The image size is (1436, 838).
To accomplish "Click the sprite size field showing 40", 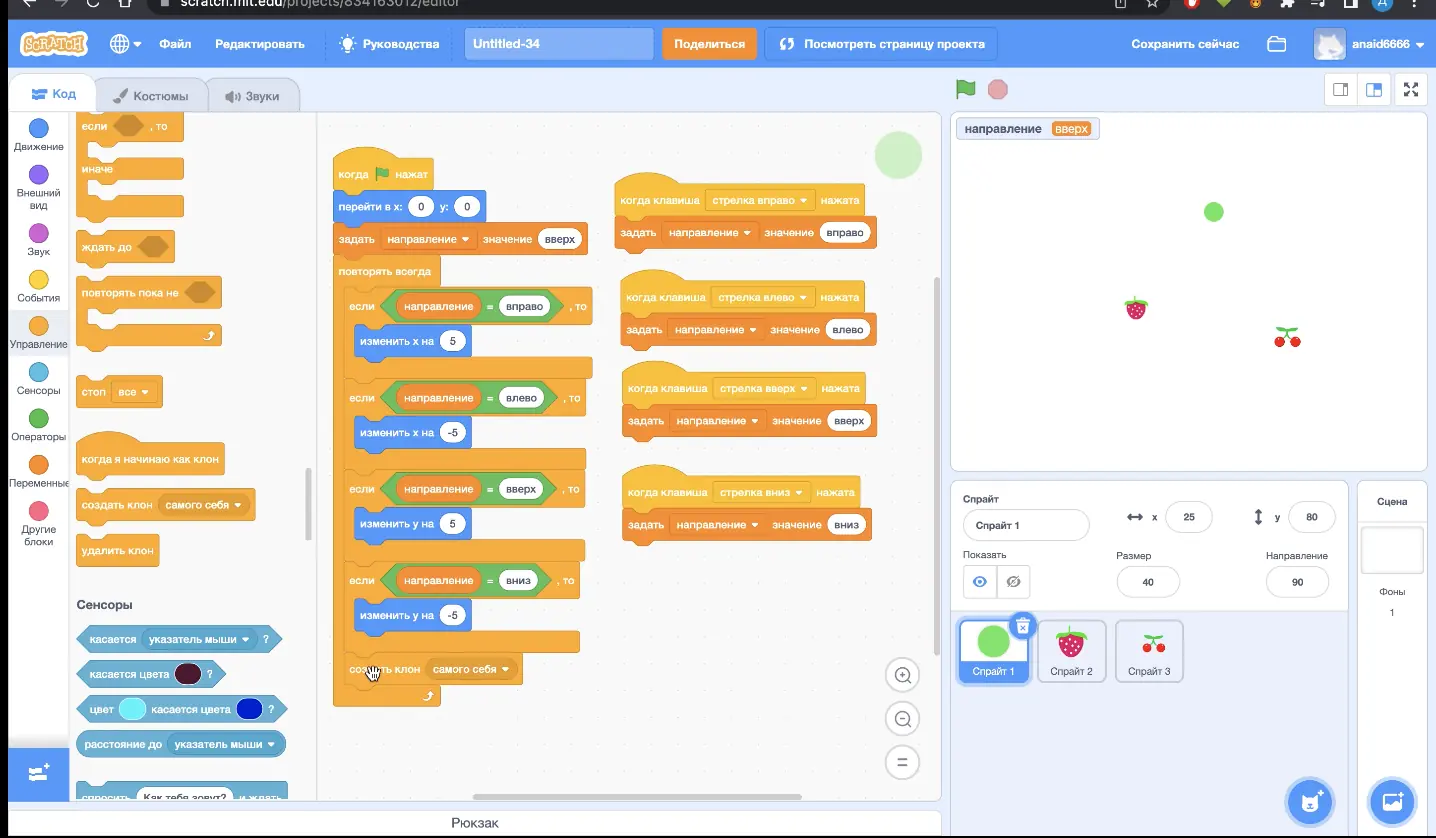I will point(1148,581).
